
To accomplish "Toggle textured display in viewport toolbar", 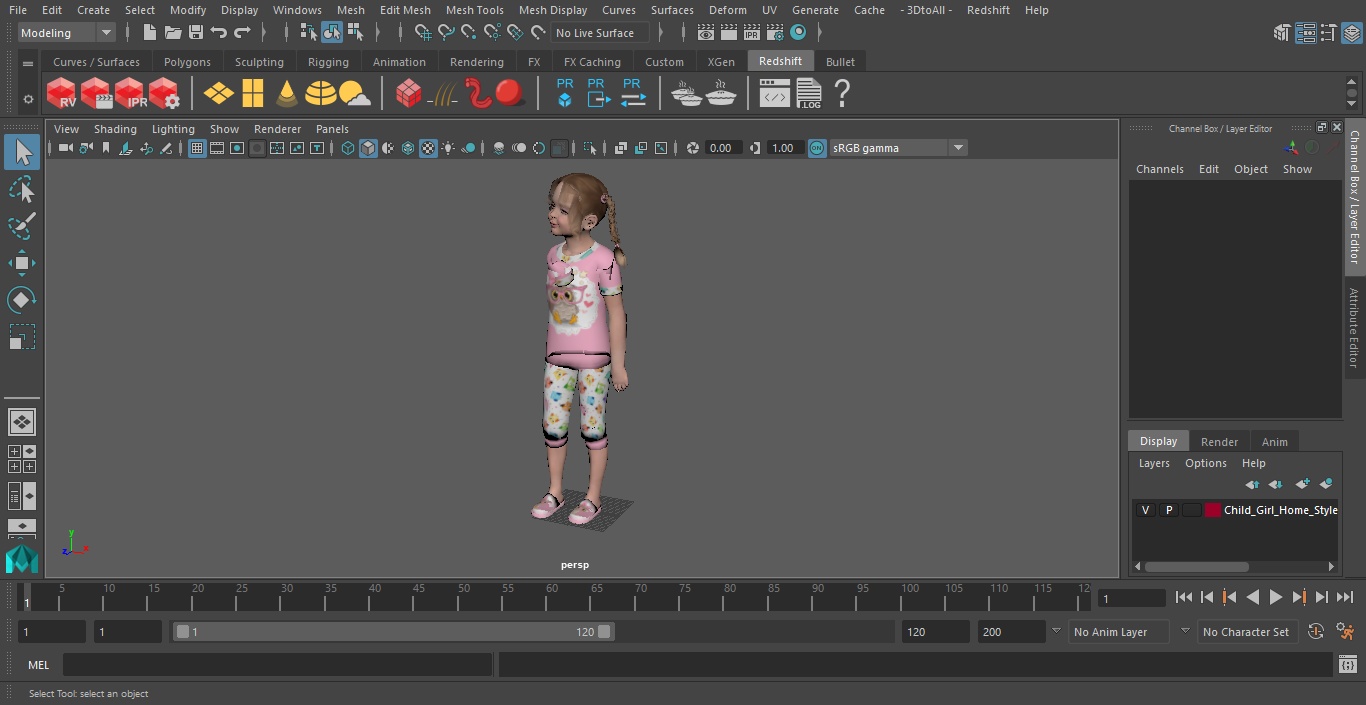I will coord(428,148).
